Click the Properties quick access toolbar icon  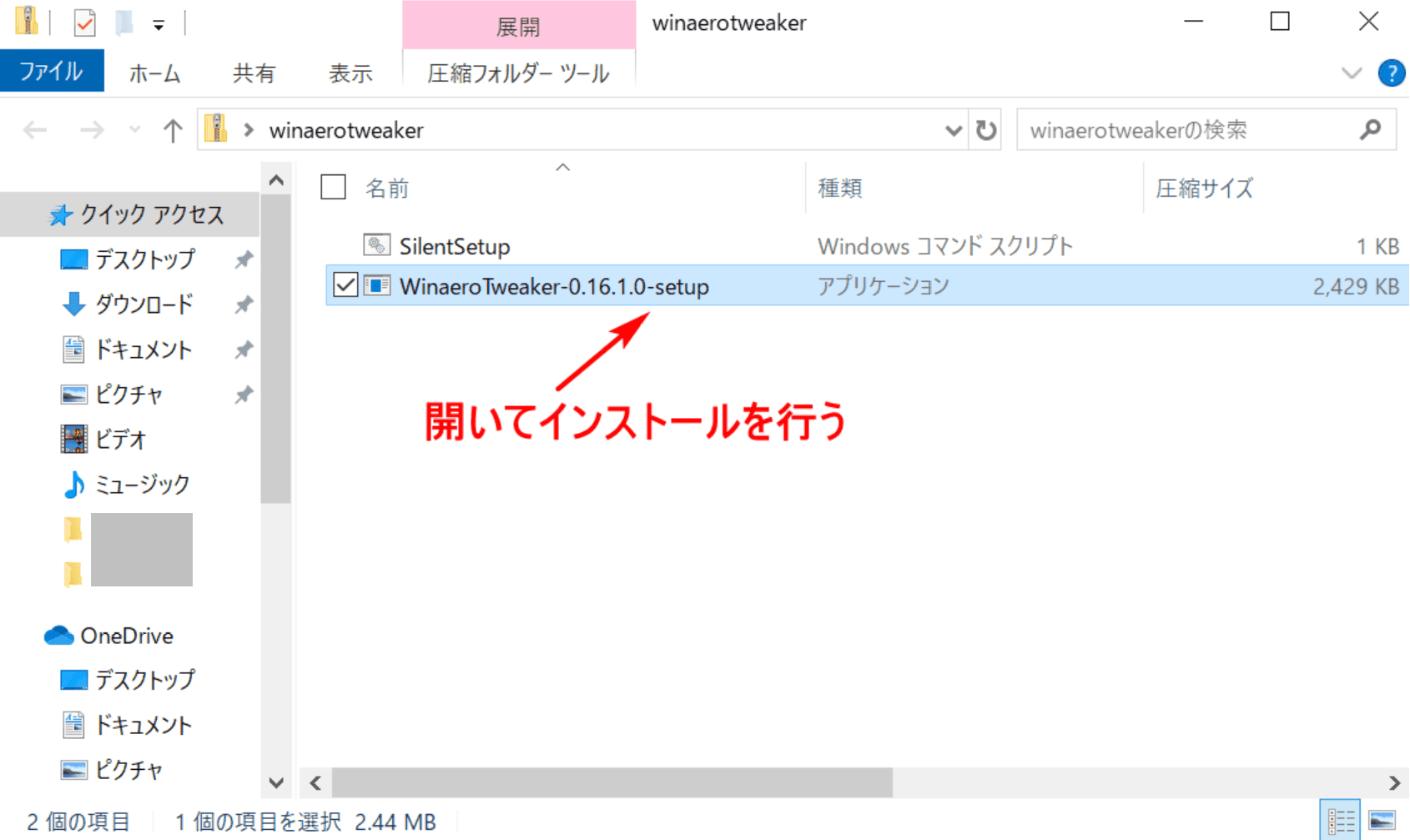pos(84,23)
